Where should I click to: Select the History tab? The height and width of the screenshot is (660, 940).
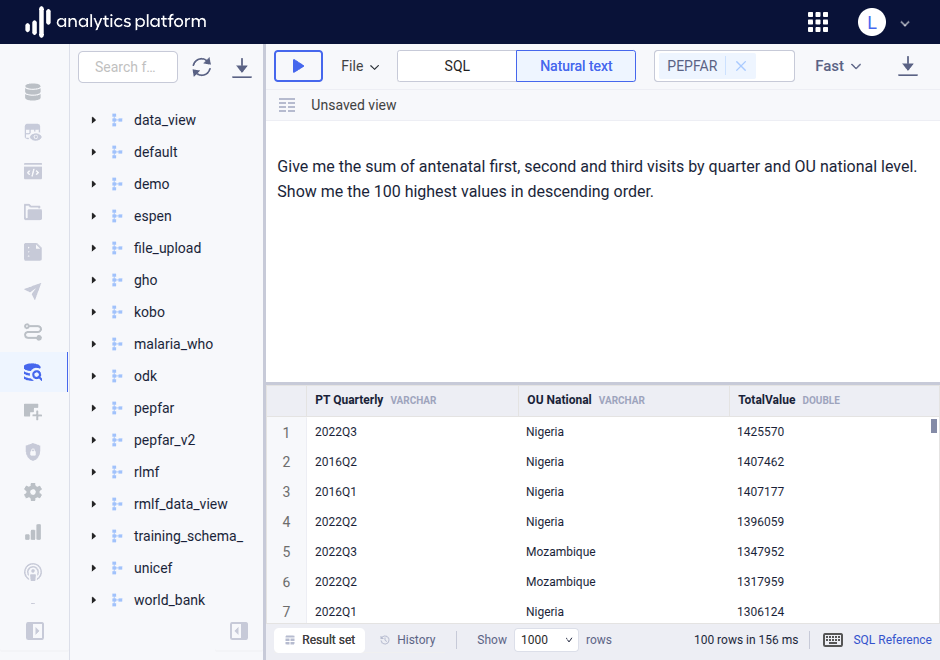[408, 640]
